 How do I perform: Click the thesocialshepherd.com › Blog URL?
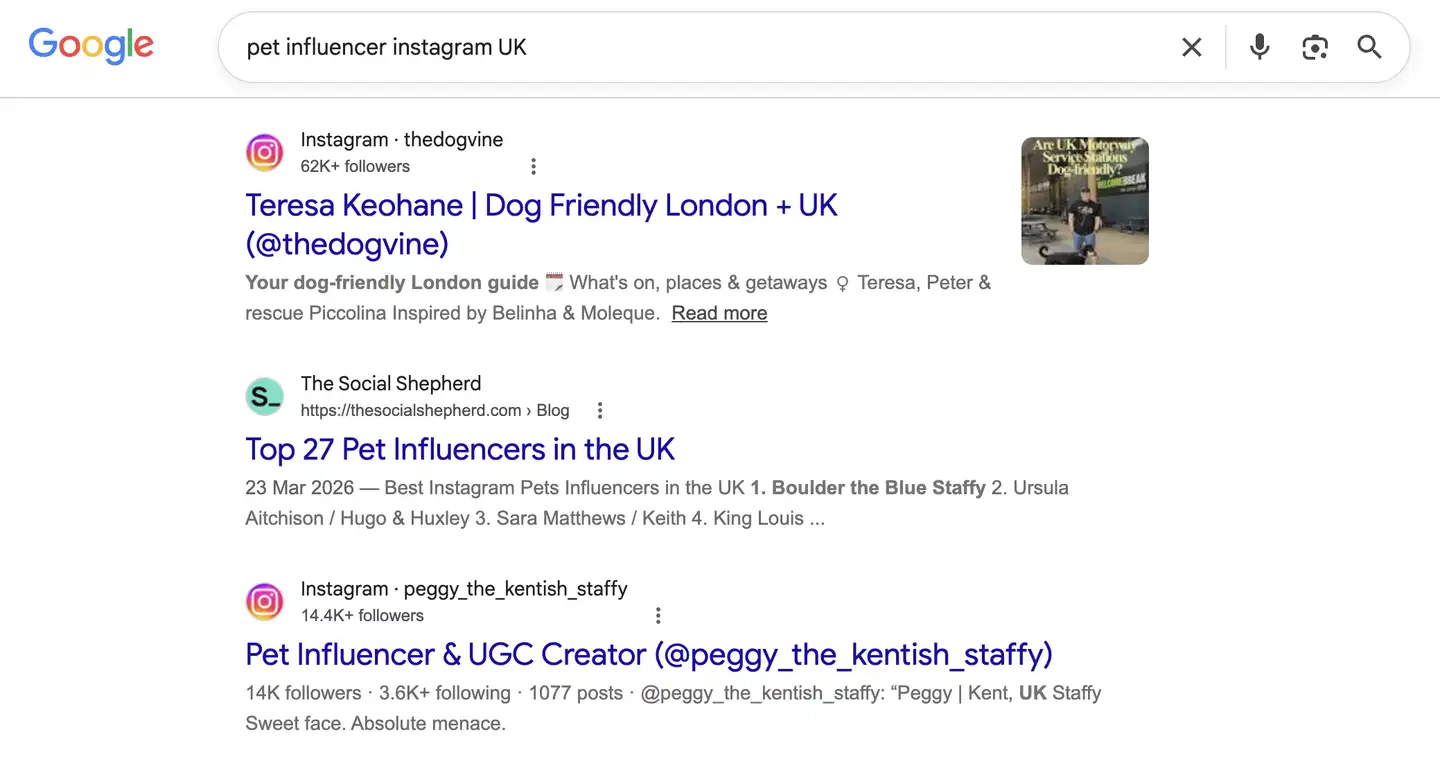click(x=435, y=410)
